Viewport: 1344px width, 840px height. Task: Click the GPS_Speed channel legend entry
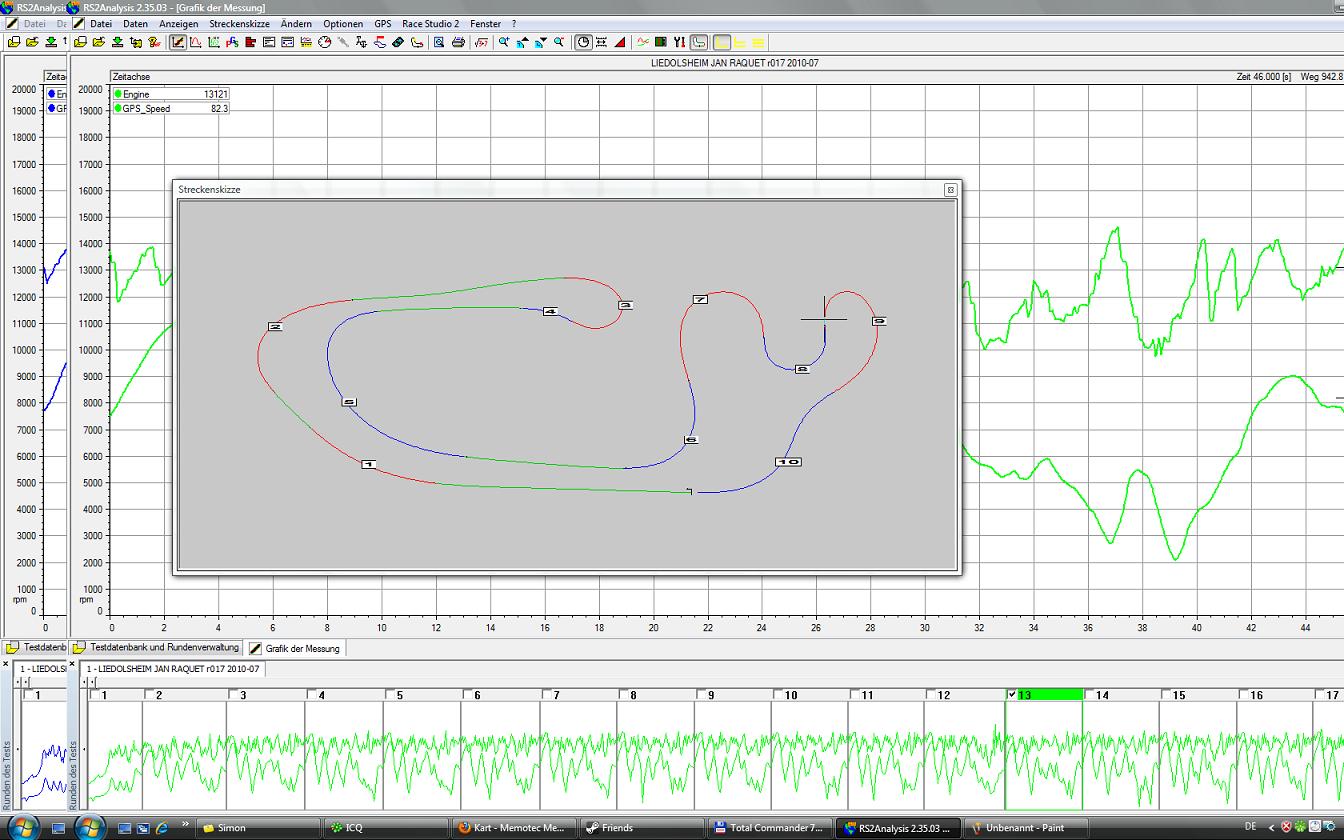(171, 108)
